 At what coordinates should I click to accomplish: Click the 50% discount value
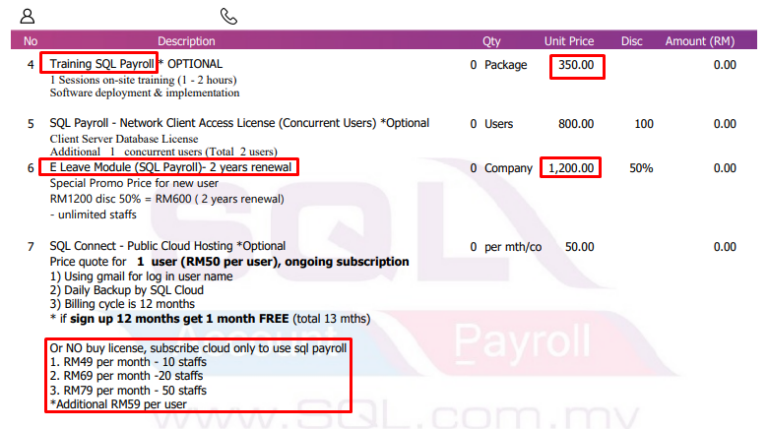641,168
